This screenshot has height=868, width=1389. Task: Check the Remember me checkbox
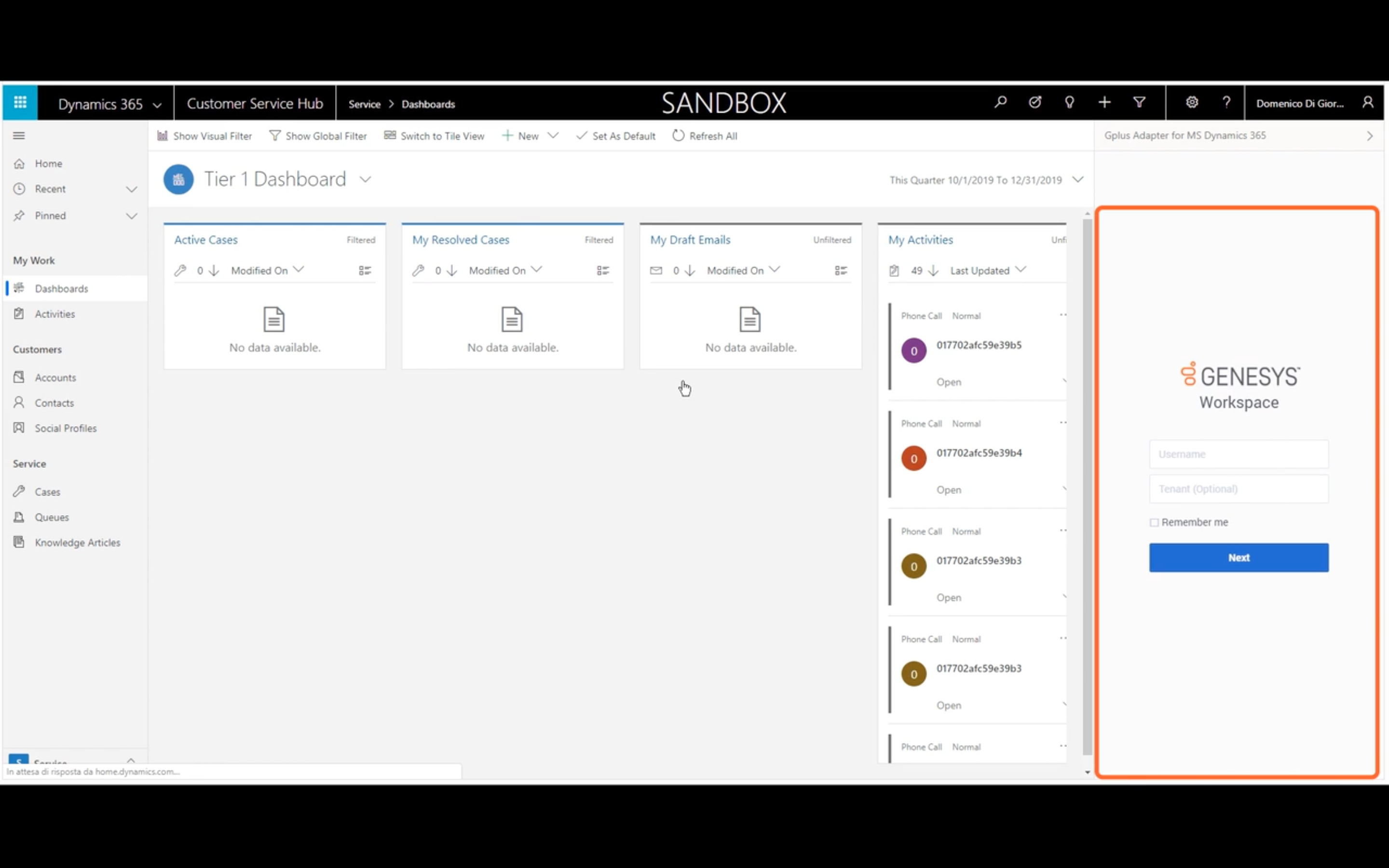click(x=1154, y=522)
